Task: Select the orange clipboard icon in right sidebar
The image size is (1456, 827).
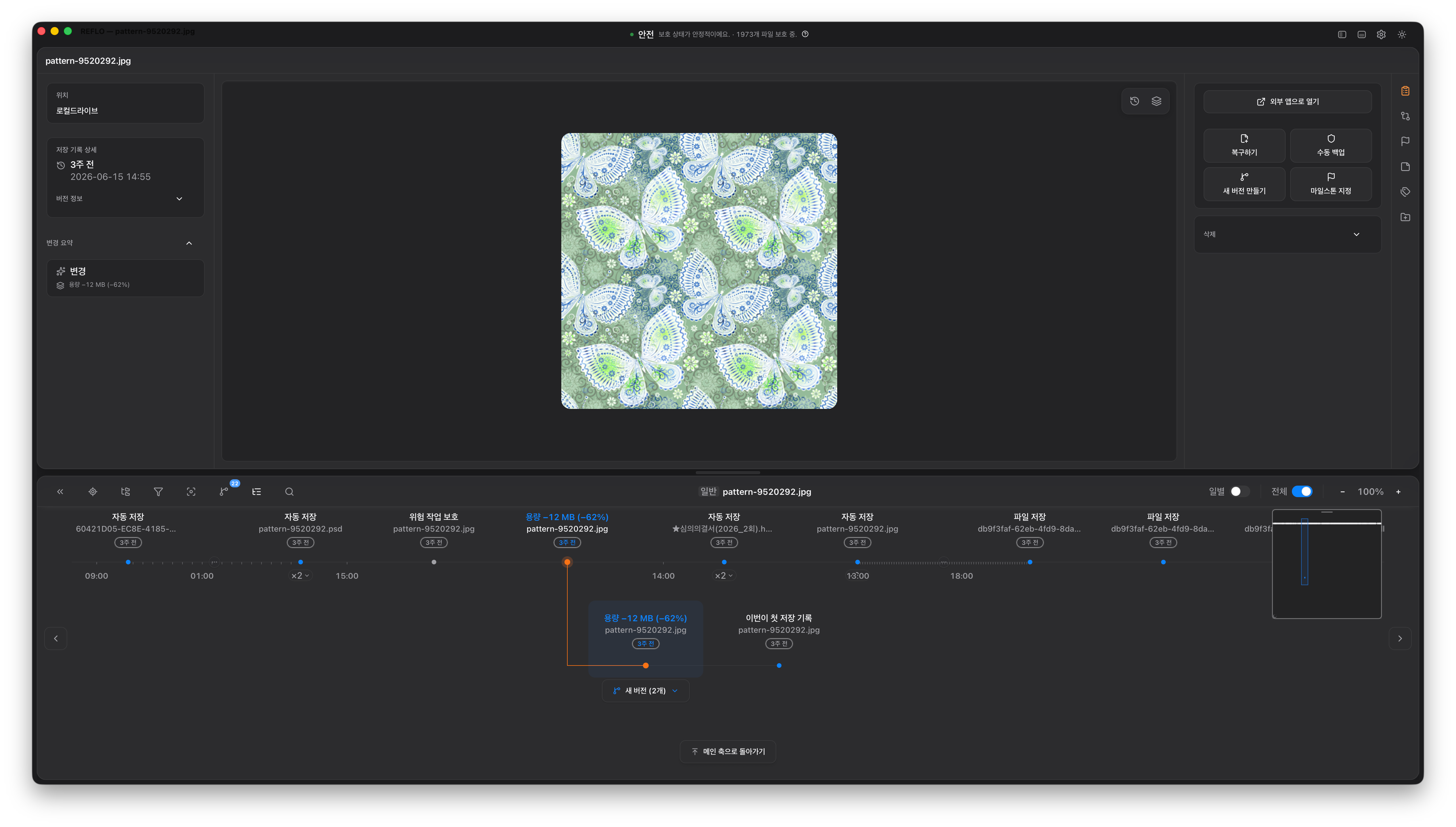Action: [x=1405, y=91]
